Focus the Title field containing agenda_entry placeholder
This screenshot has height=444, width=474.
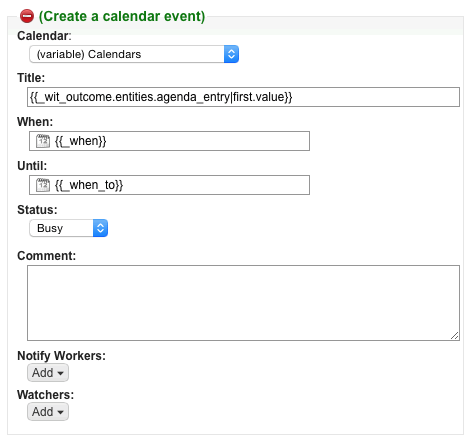(243, 97)
